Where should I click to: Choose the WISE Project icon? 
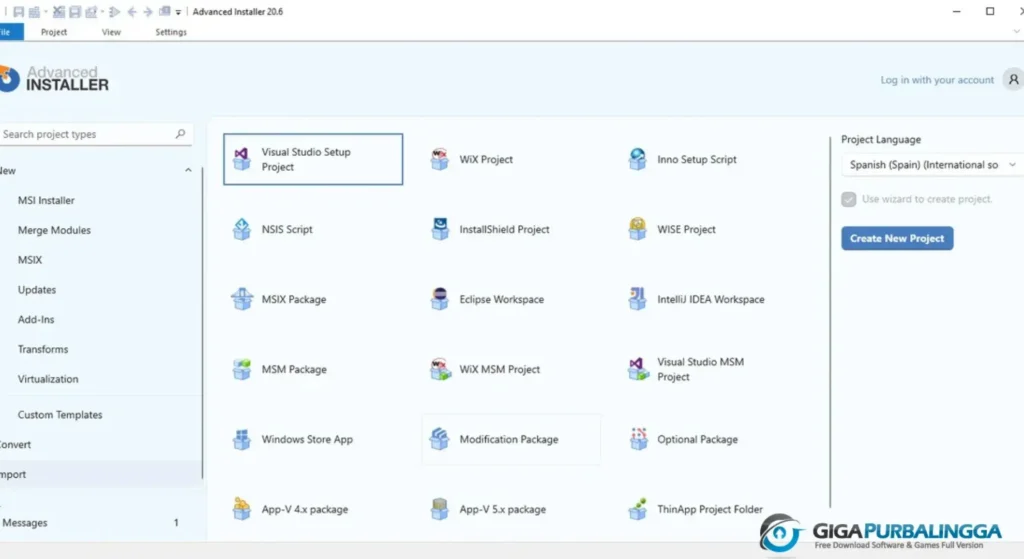[x=637, y=229]
